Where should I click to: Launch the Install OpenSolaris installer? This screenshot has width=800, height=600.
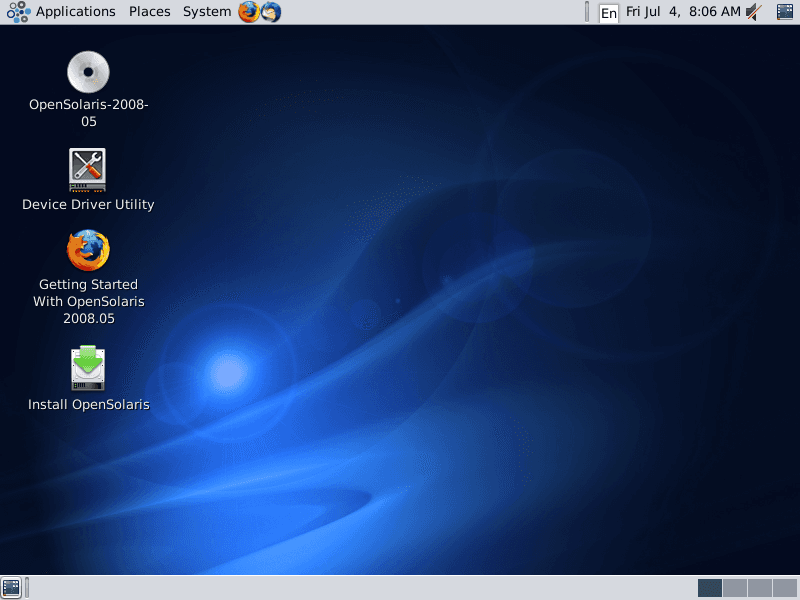[x=88, y=368]
